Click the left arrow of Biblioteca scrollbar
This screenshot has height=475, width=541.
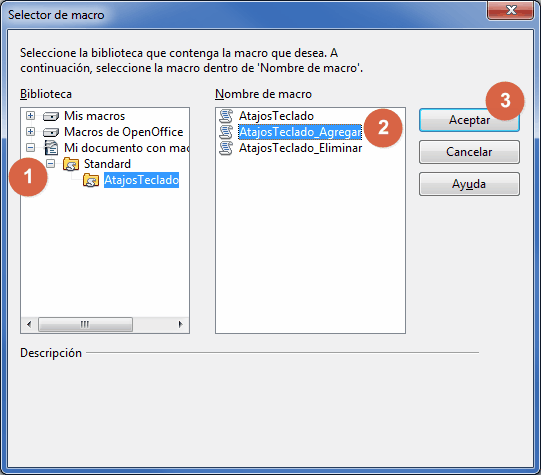[29, 324]
